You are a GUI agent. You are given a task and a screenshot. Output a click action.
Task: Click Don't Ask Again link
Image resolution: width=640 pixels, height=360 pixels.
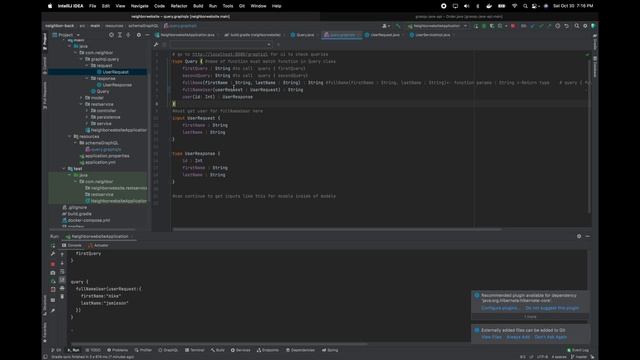(551, 337)
